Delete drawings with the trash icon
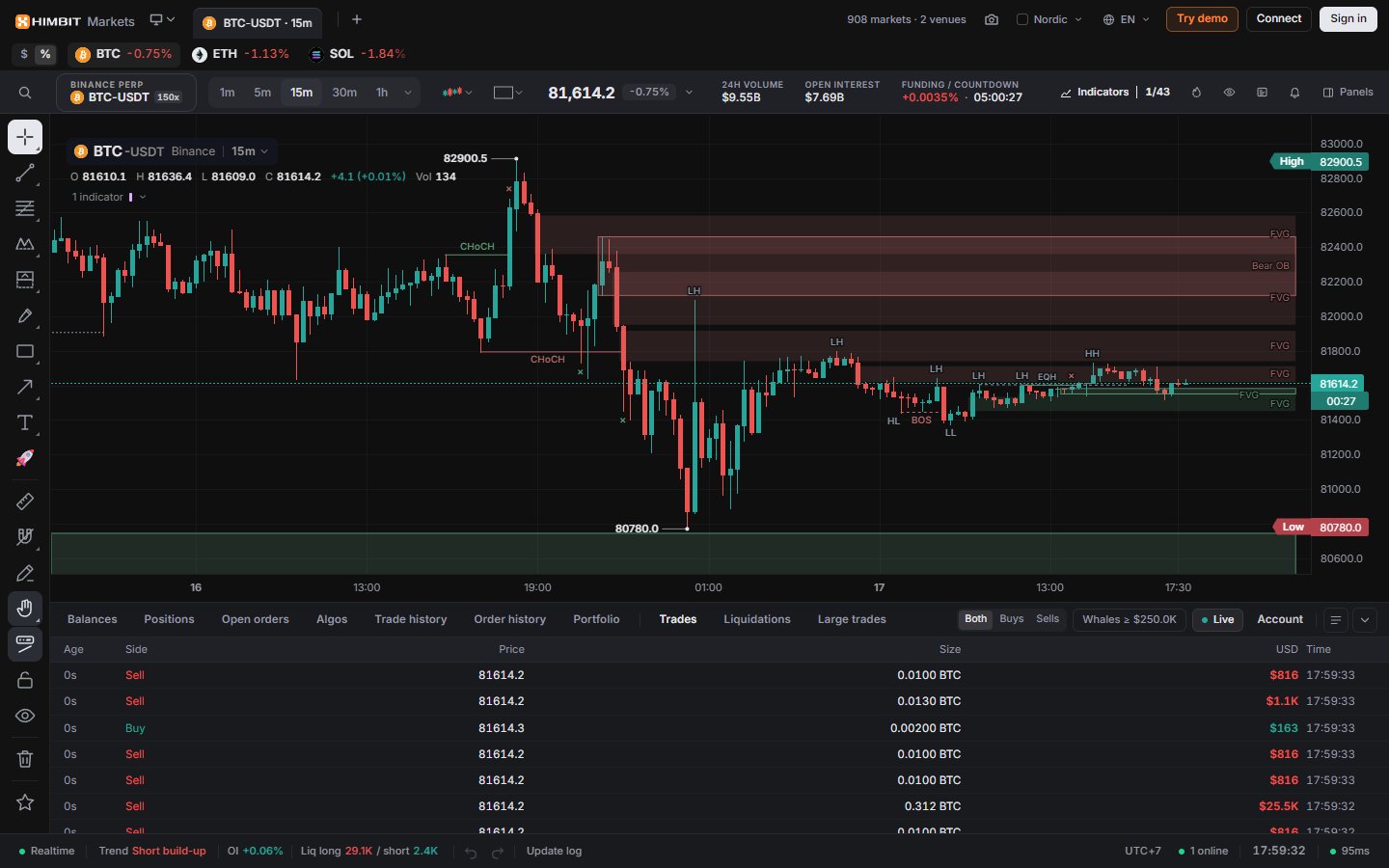Screen dimensions: 1389x868 pos(25,759)
